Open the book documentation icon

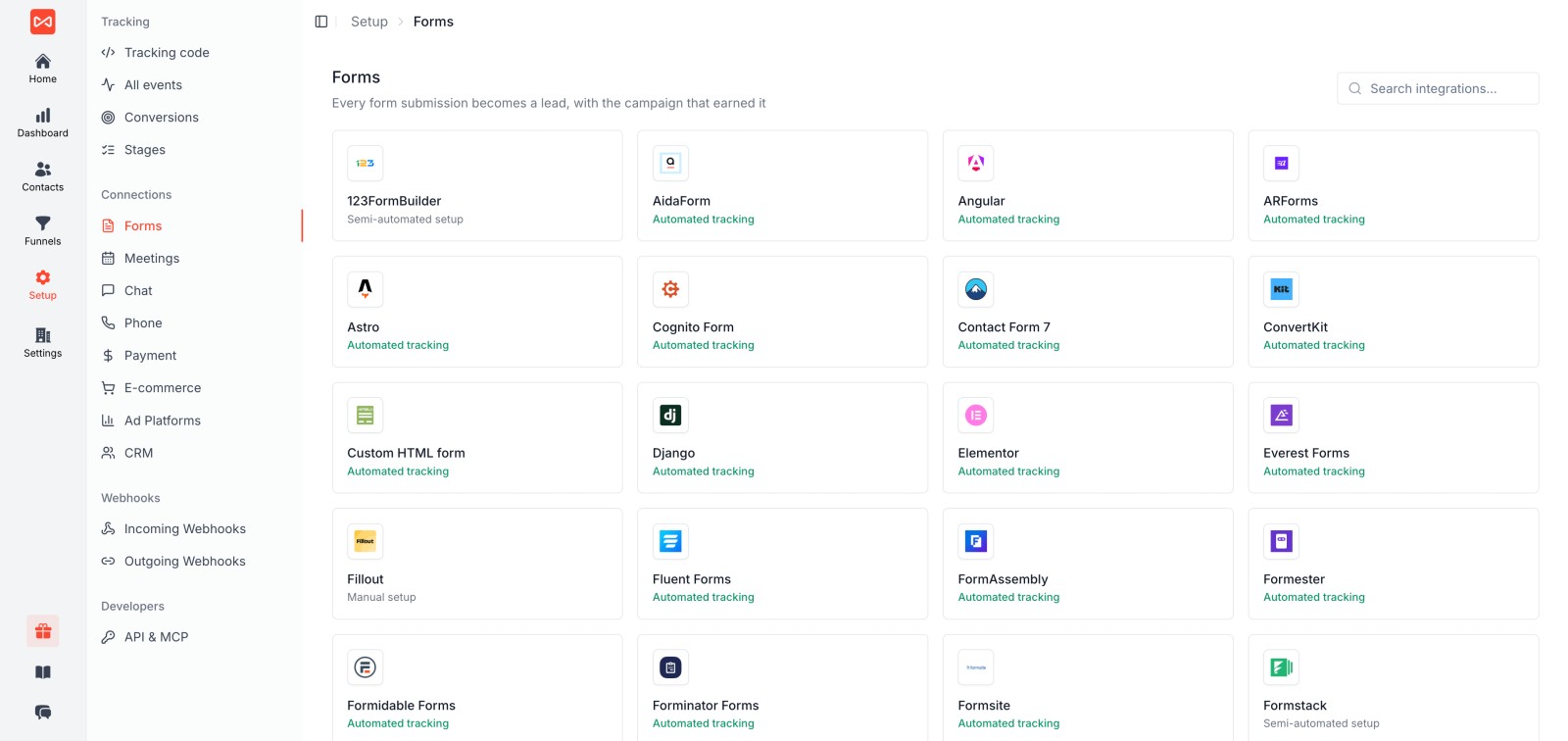pyautogui.click(x=42, y=672)
